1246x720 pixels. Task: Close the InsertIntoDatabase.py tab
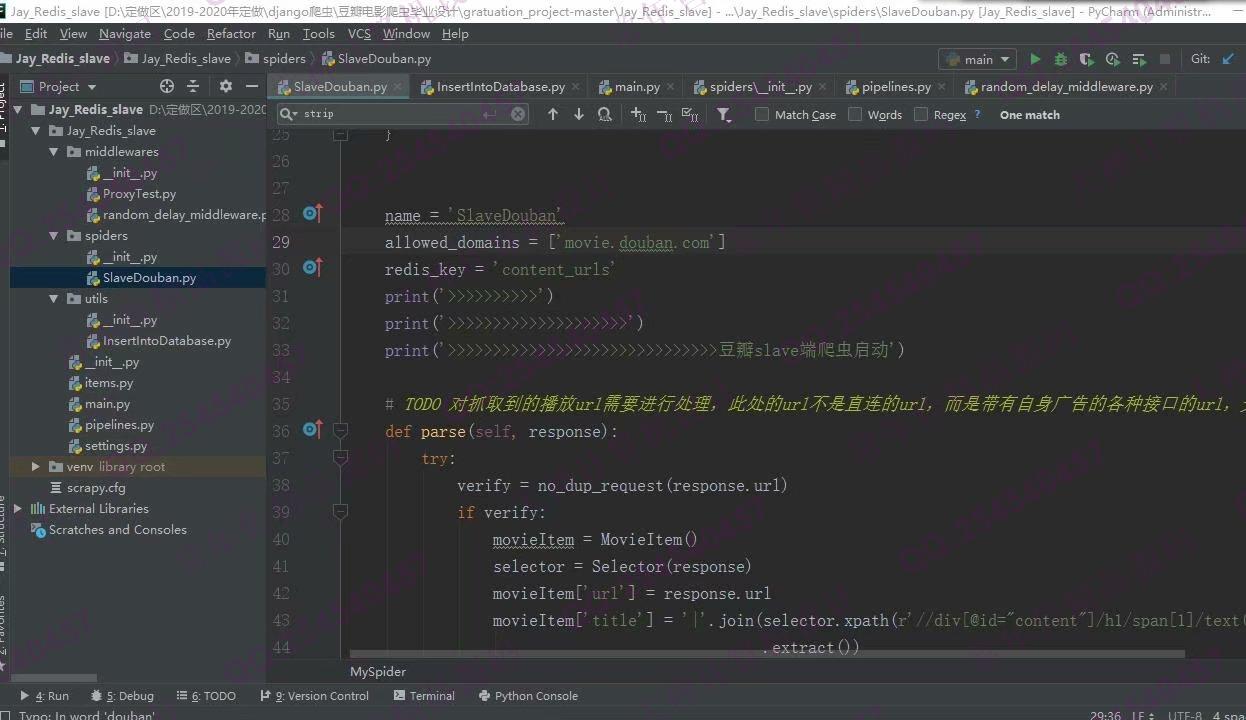[x=576, y=86]
